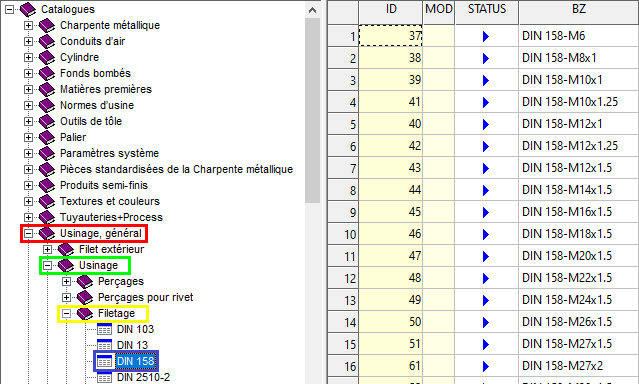Click the Perçages pour rivet book icon

point(85,298)
